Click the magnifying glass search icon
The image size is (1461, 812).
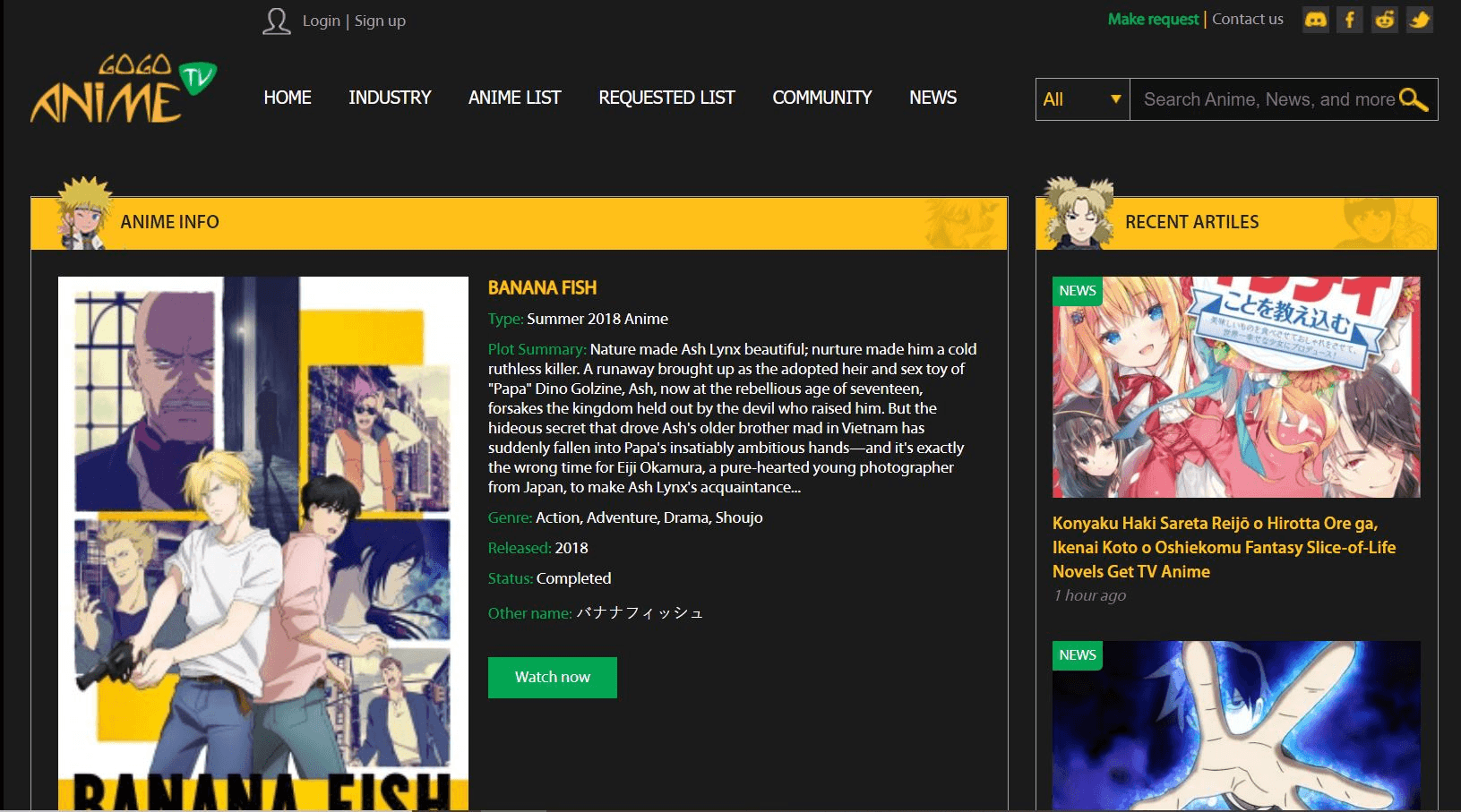1413,99
